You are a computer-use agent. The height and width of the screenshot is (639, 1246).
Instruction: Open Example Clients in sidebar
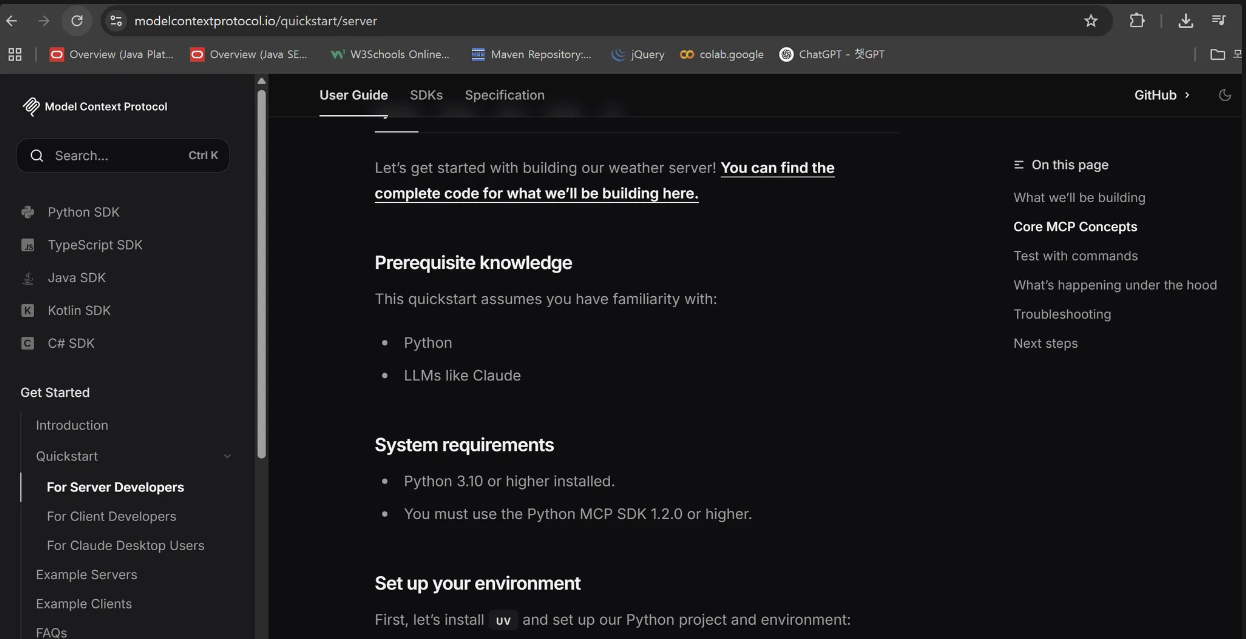tap(84, 603)
